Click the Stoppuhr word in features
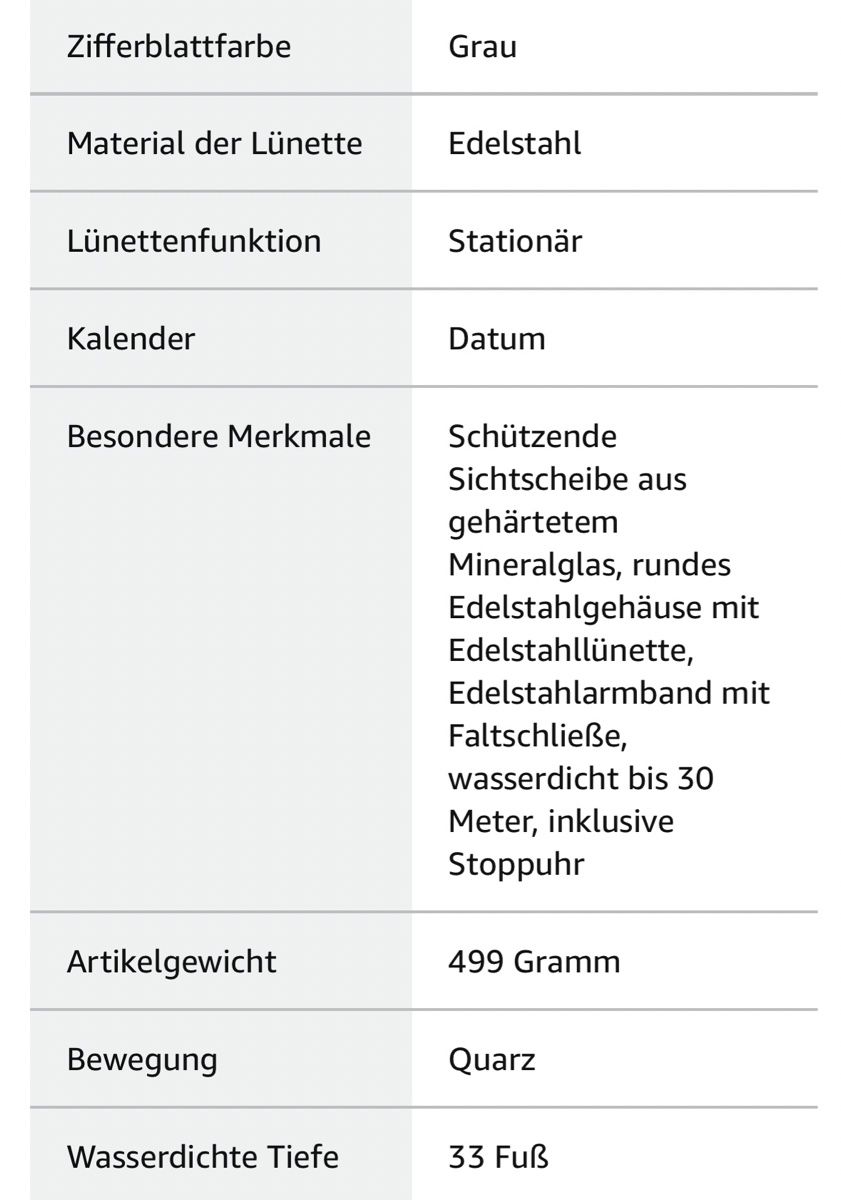This screenshot has height=1200, width=841. pyautogui.click(x=516, y=864)
